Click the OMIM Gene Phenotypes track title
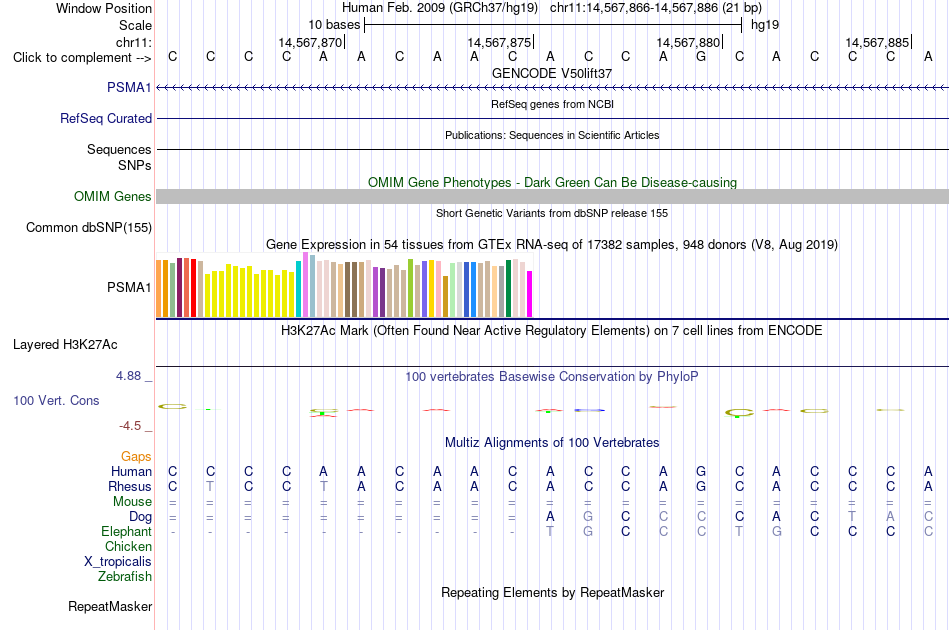This screenshot has height=630, width=950. click(553, 182)
